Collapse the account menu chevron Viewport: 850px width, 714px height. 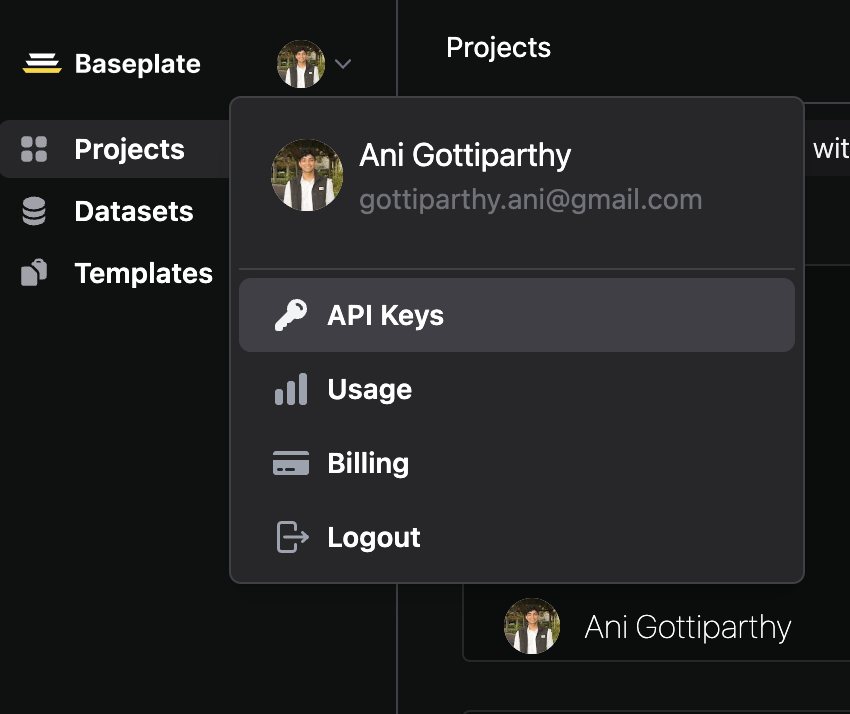tap(343, 65)
